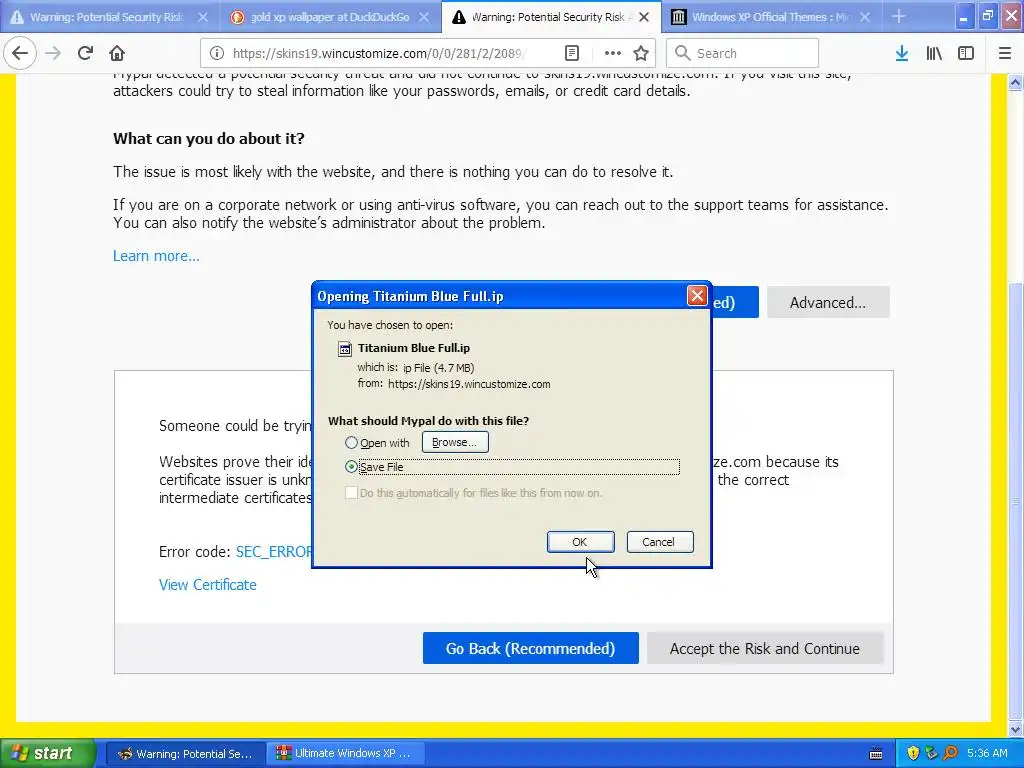This screenshot has height=768, width=1024.
Task: Open the Windows start menu
Action: tap(47, 754)
